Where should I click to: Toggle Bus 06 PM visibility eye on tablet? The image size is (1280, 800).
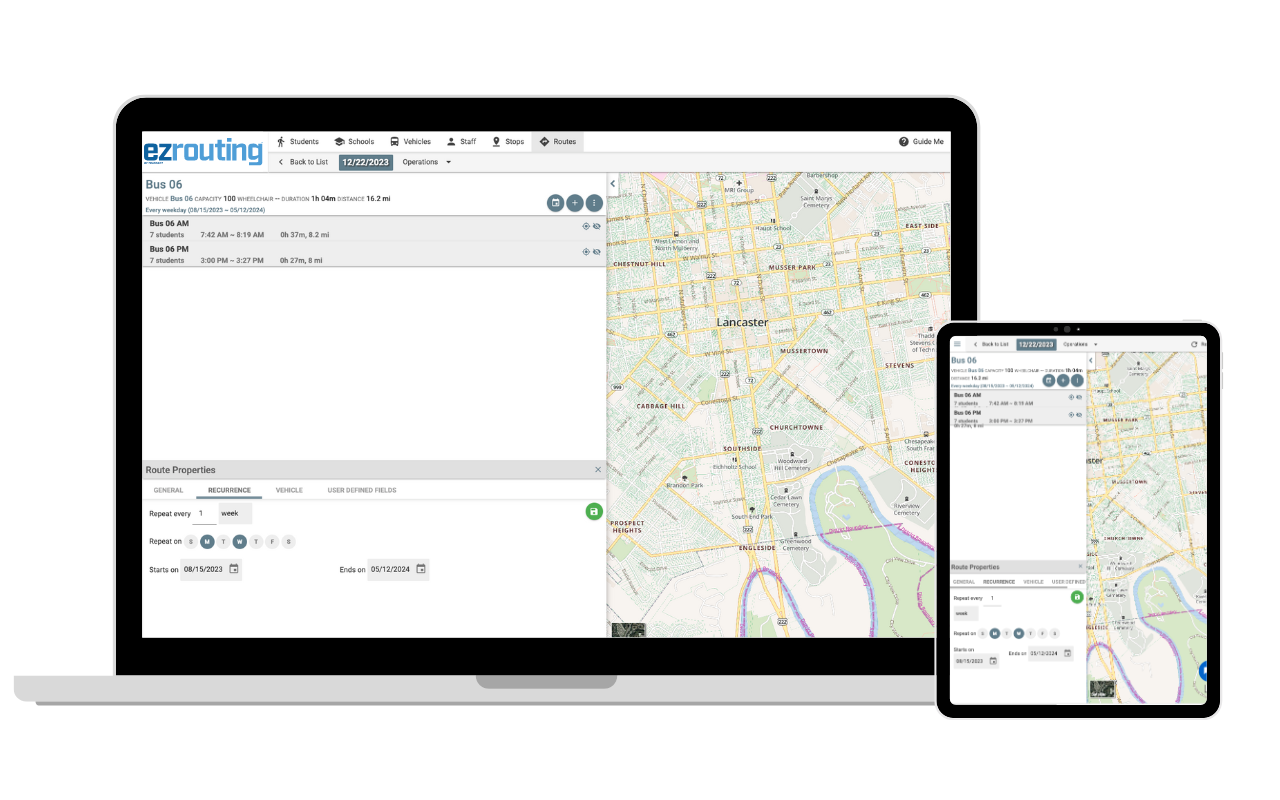(x=1079, y=414)
